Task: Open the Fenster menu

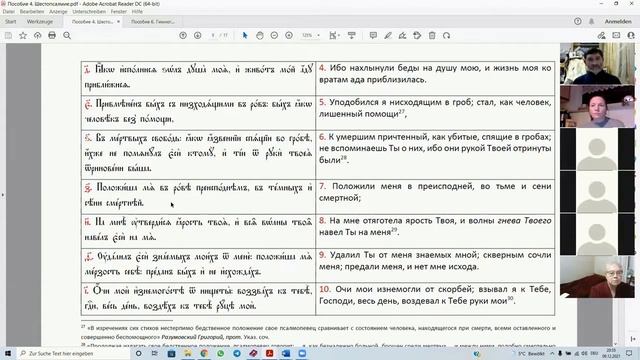Action: [x=119, y=11]
